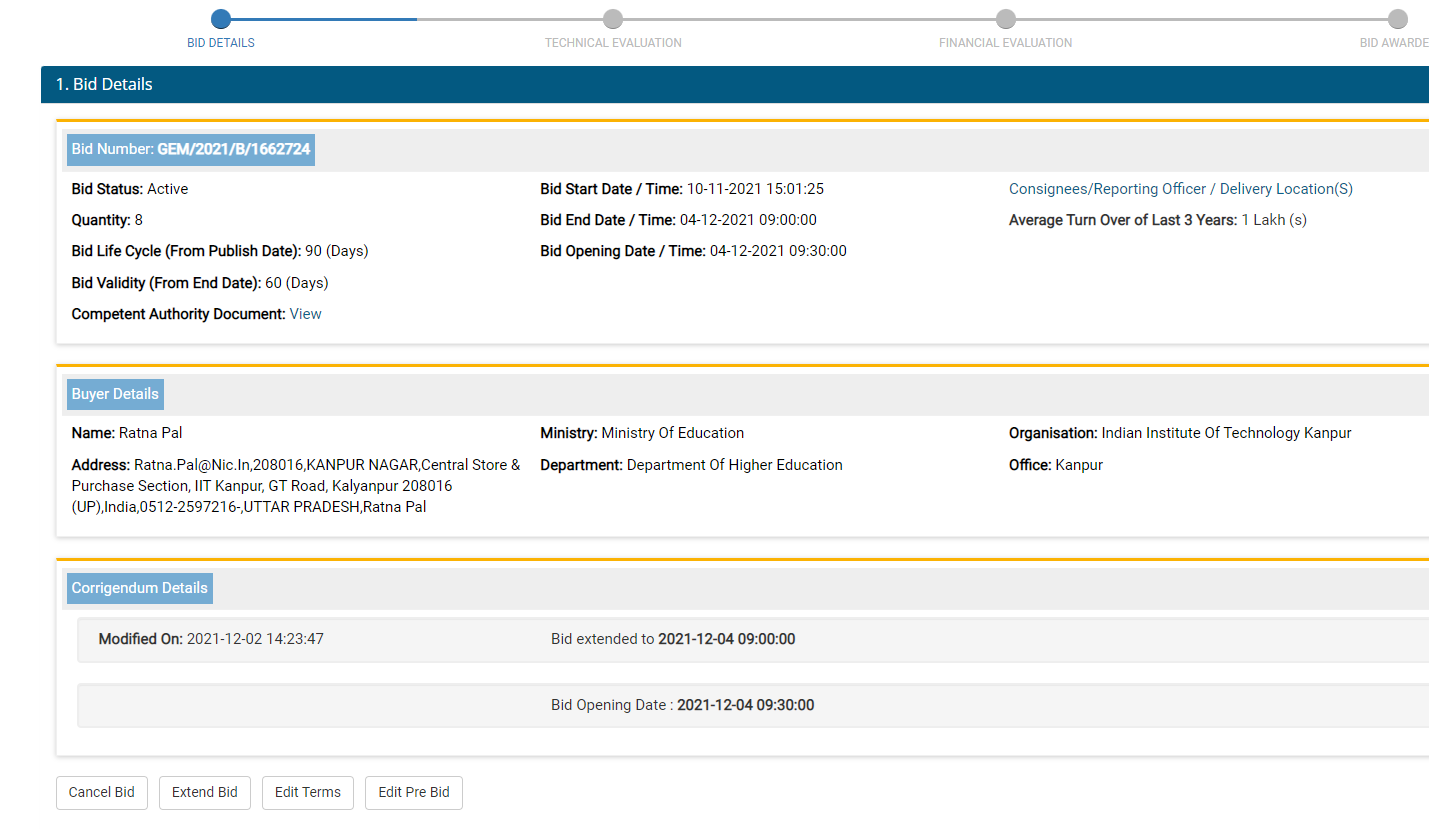
Task: Click the Technical Evaluation step circle
Action: click(613, 19)
